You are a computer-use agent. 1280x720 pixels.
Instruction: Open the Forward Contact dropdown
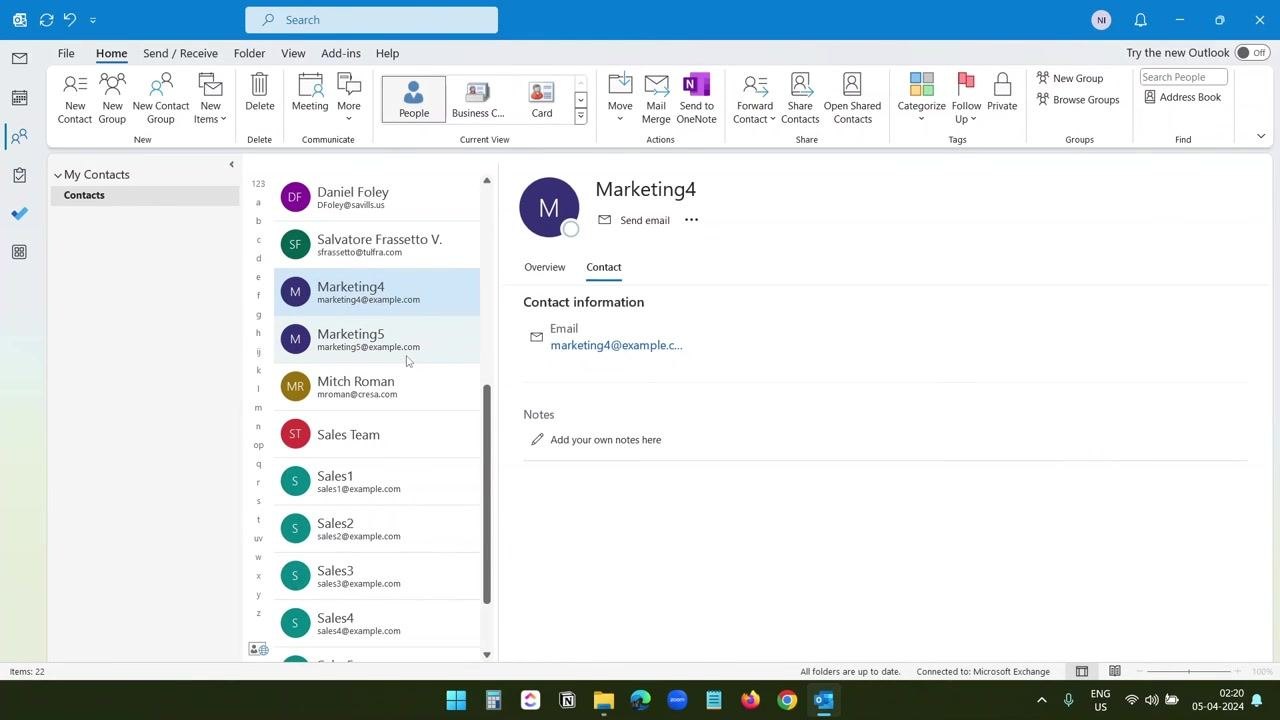pos(754,99)
